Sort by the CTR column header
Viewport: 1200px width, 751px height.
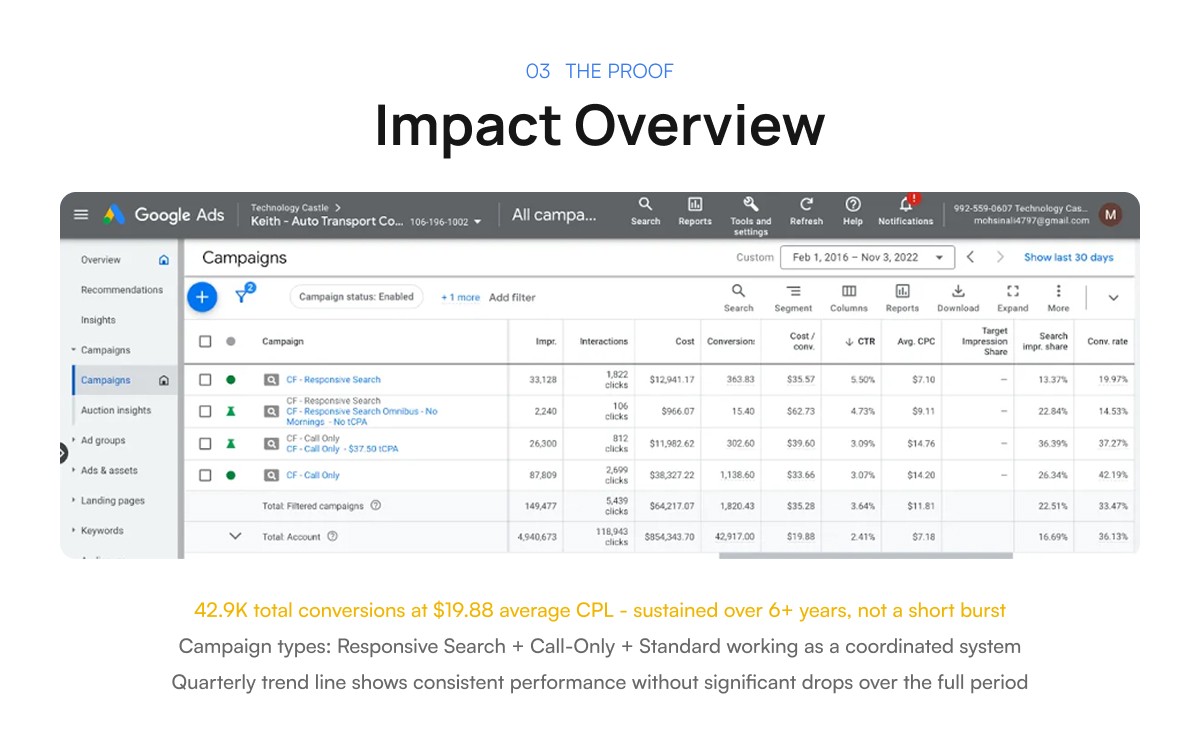(x=860, y=341)
